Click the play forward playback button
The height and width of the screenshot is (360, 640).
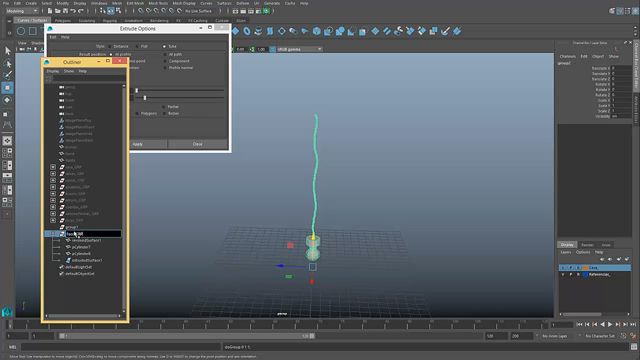tap(610, 324)
